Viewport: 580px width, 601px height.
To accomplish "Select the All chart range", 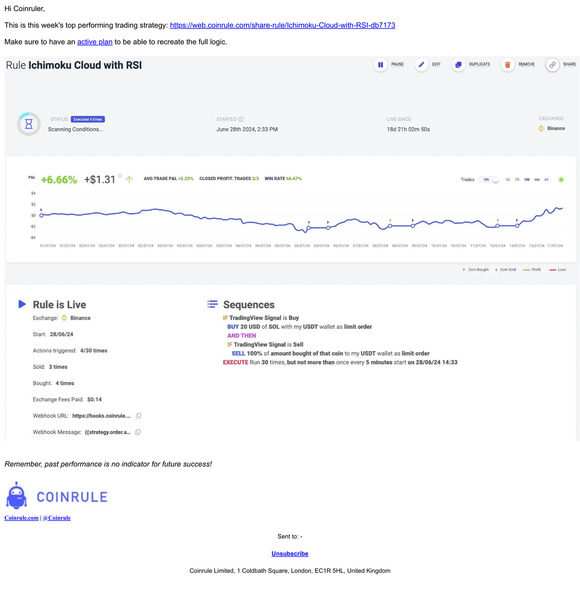I will point(547,179).
